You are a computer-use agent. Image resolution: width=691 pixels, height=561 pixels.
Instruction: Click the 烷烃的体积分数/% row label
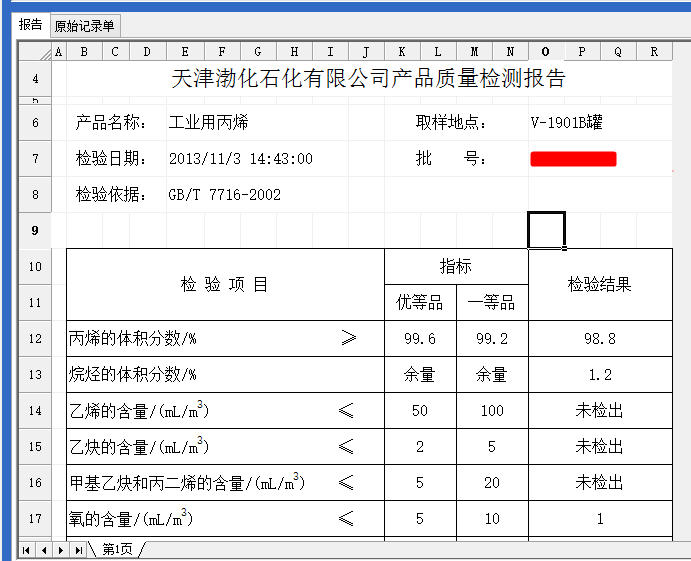133,375
